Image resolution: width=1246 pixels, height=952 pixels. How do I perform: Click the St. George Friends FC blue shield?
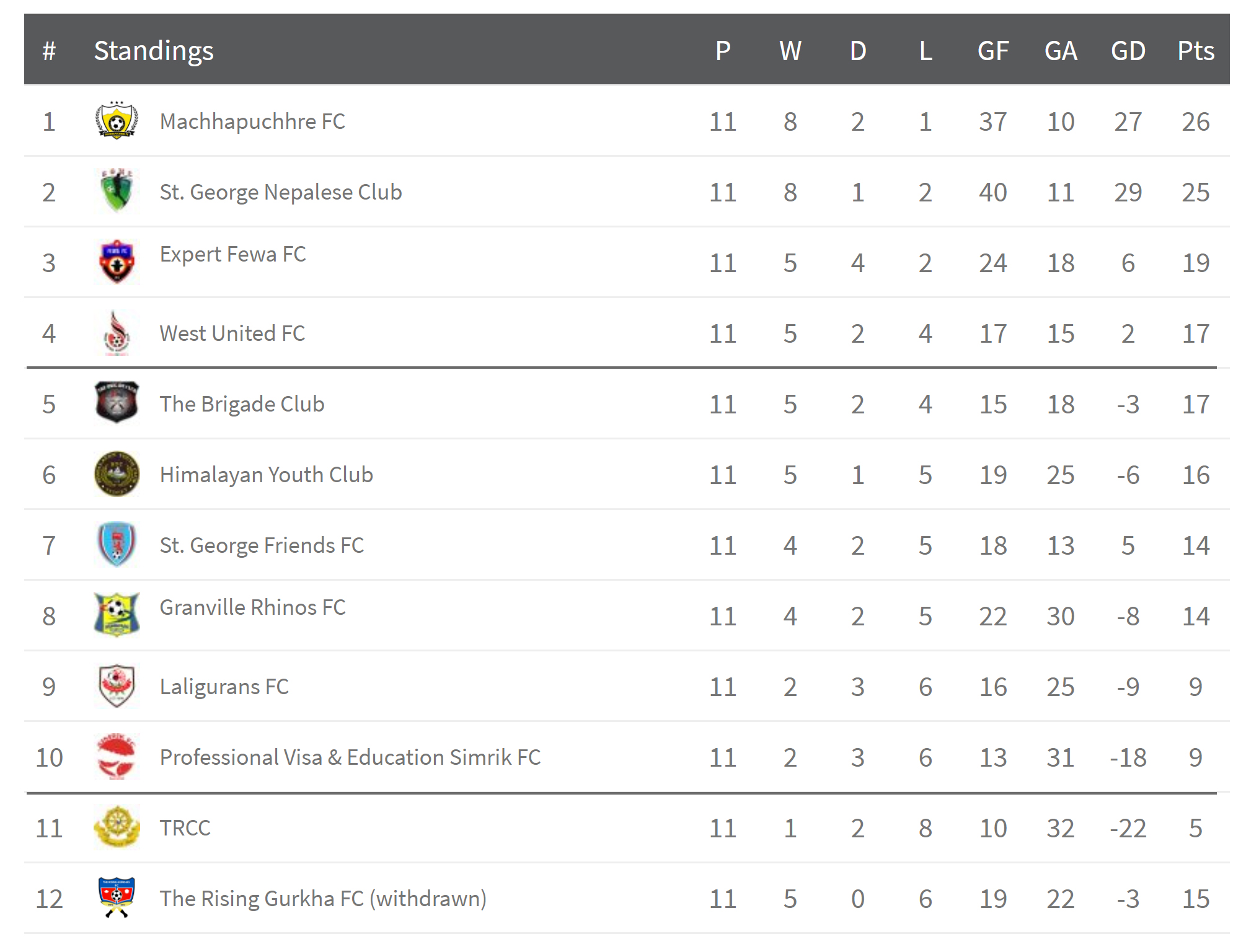[x=117, y=544]
